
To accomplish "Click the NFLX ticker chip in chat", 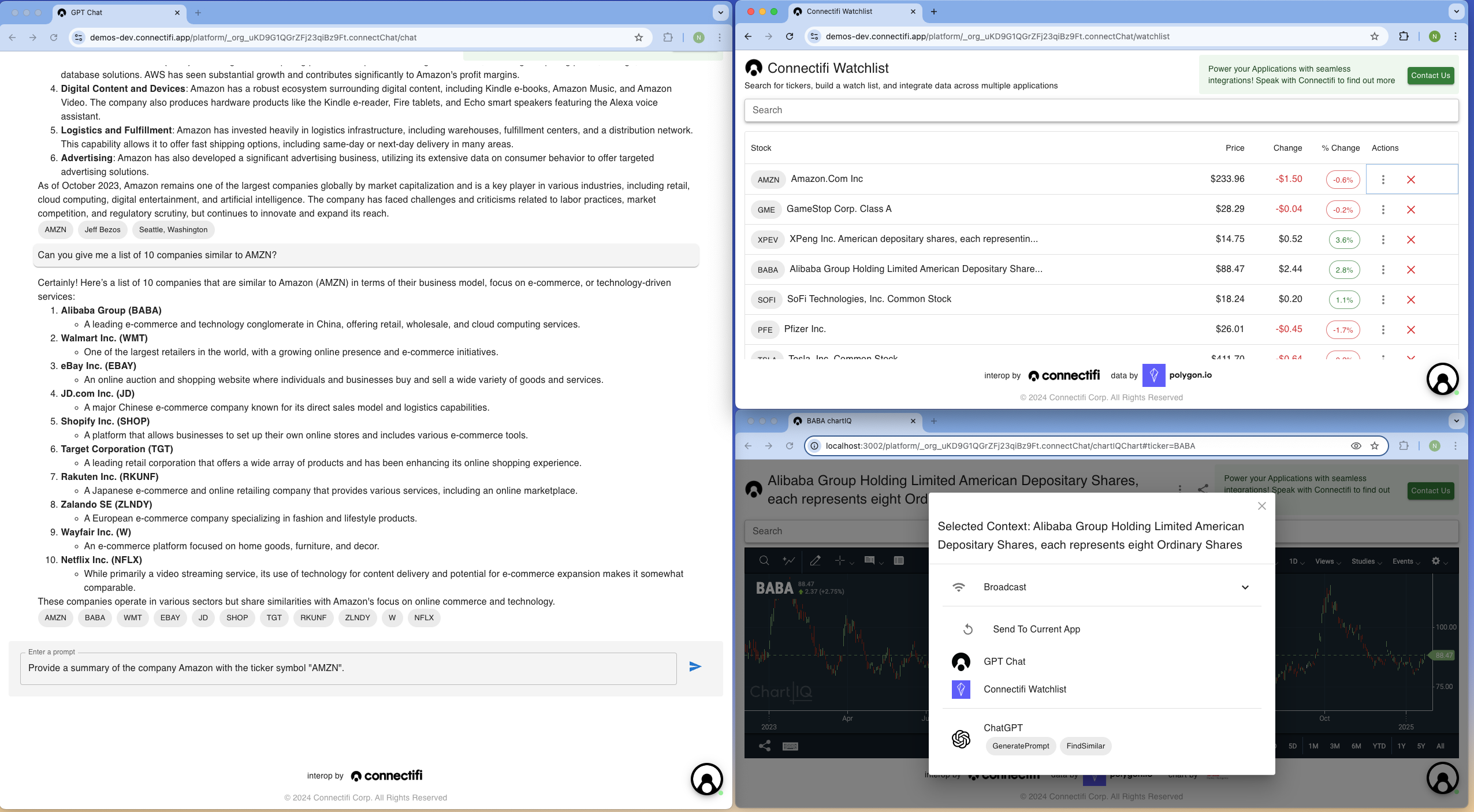I will pos(423,617).
